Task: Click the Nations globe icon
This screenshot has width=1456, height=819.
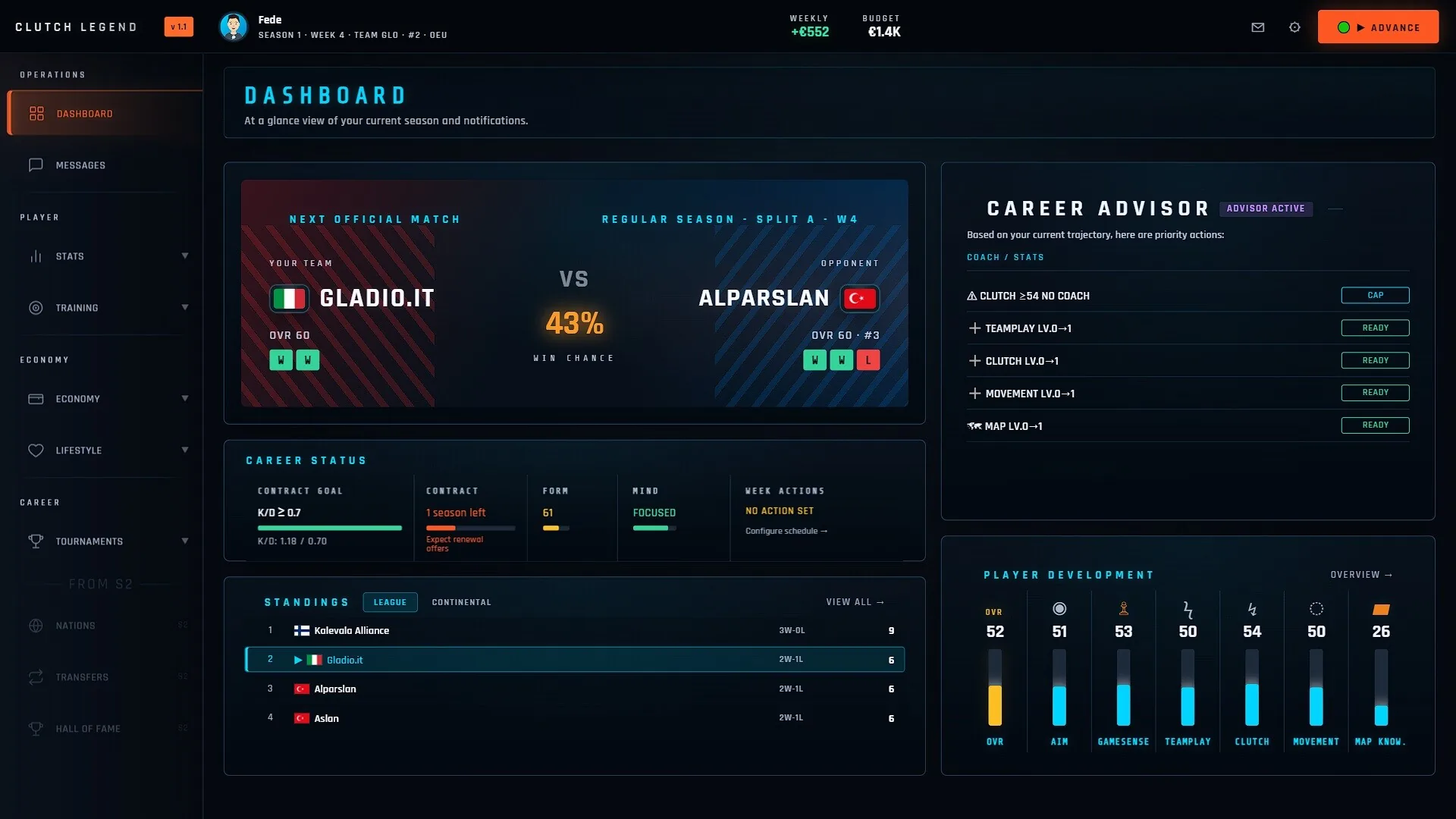Action: [x=36, y=626]
